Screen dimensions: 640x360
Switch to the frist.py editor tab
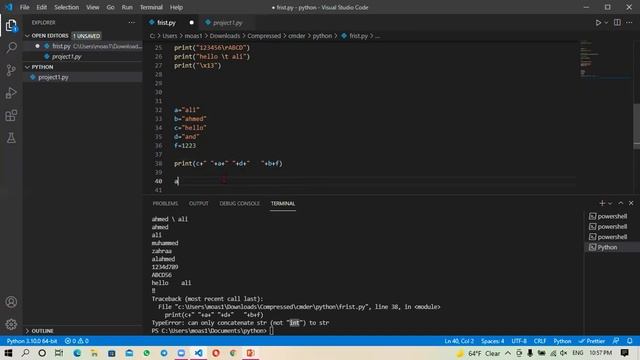tap(171, 23)
